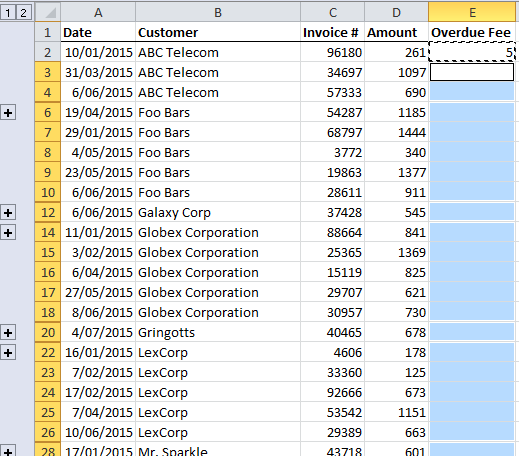
Task: Click invoice number 3772
Action: tap(332, 152)
